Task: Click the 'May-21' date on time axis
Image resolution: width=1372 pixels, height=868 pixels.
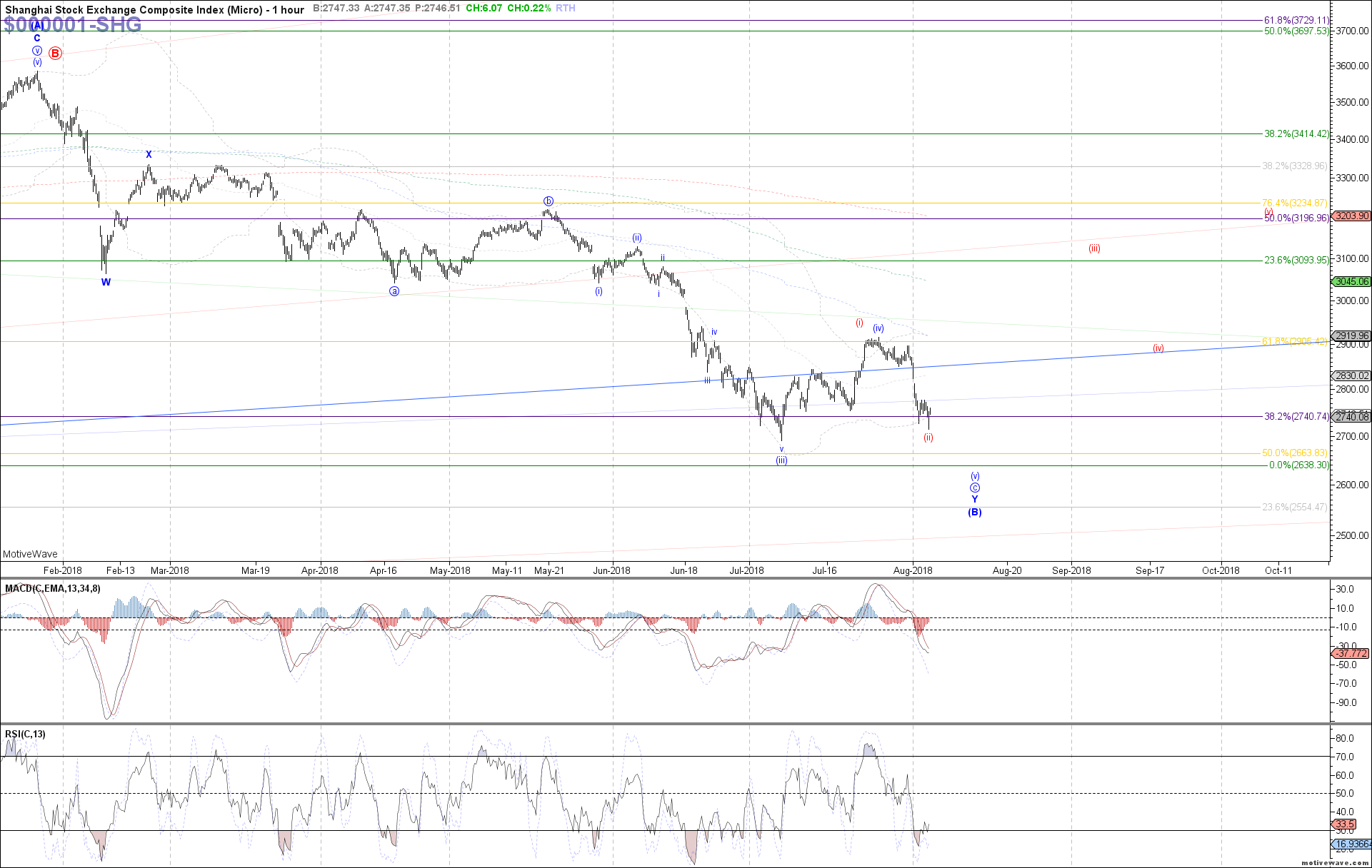Action: click(x=549, y=570)
